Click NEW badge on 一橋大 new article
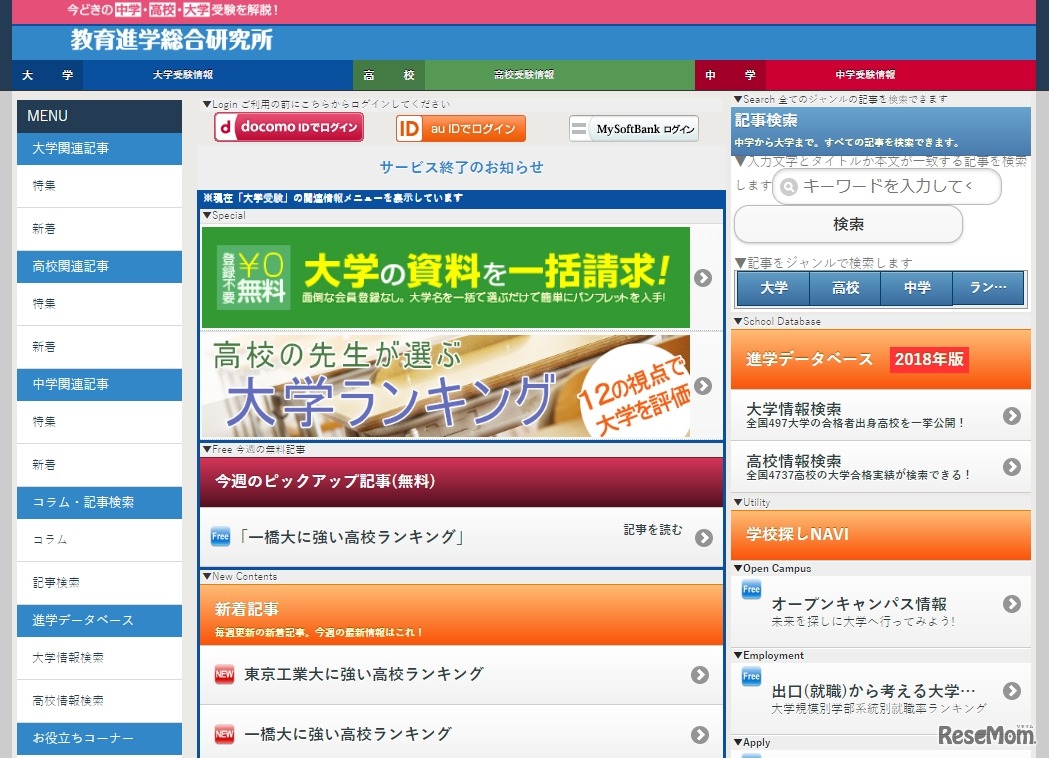 224,735
